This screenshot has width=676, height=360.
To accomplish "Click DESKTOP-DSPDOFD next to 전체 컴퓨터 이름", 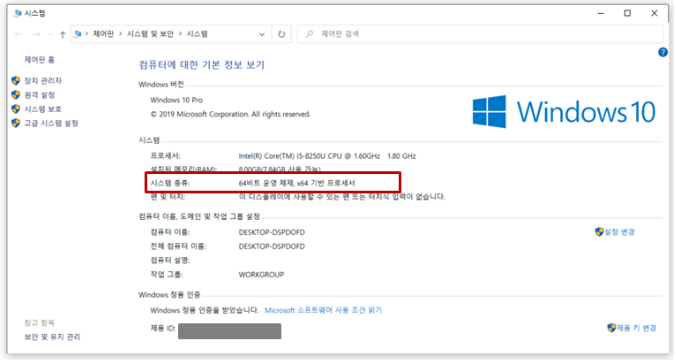I will [x=272, y=247].
